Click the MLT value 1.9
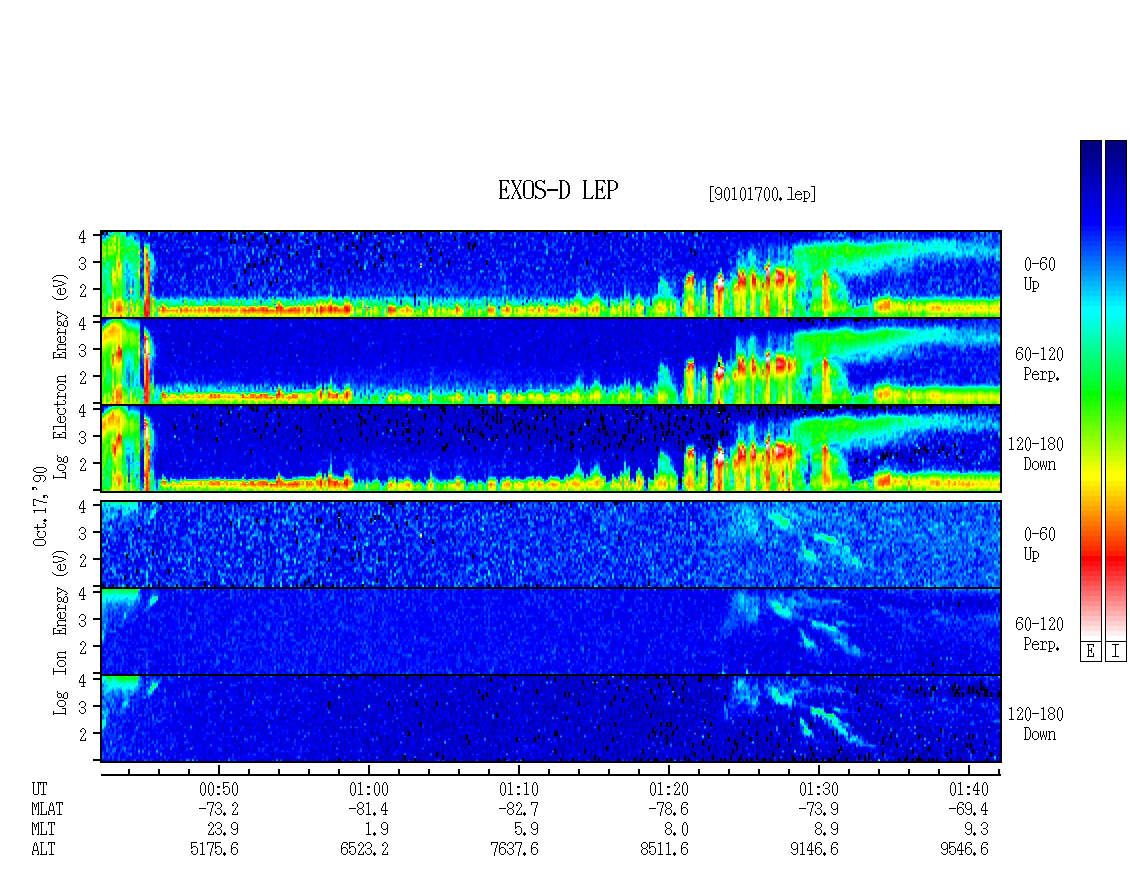Image resolution: width=1130 pixels, height=875 pixels. (377, 830)
